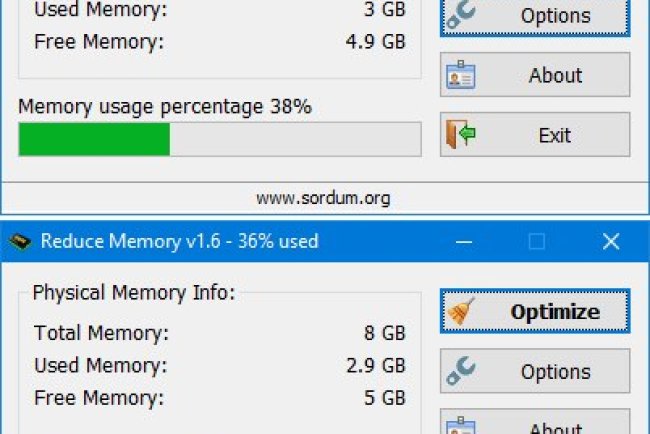Screen dimensions: 650x434
Task: Click the "Physical Memory Info:" group heading
Action: (134, 293)
